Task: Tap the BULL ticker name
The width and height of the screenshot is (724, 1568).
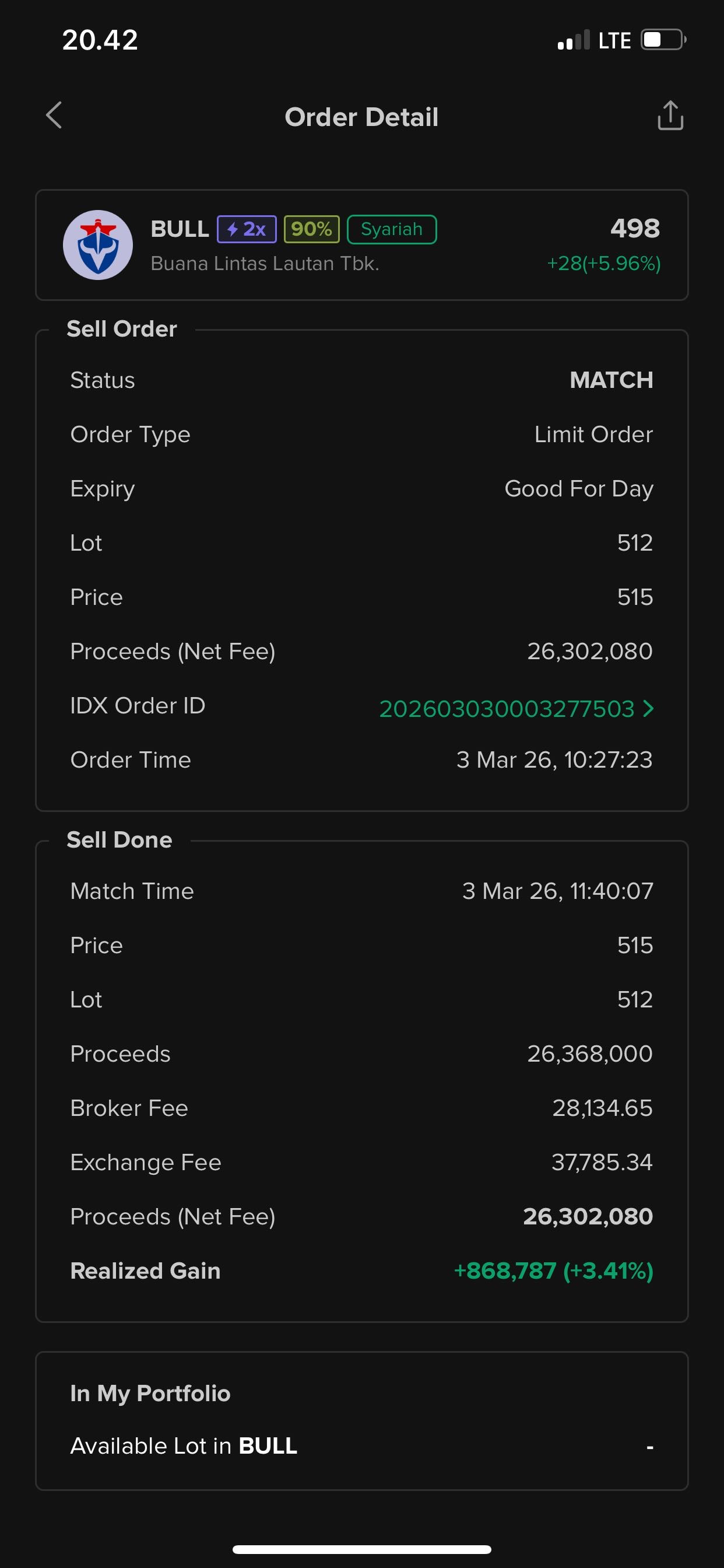Action: pos(180,229)
